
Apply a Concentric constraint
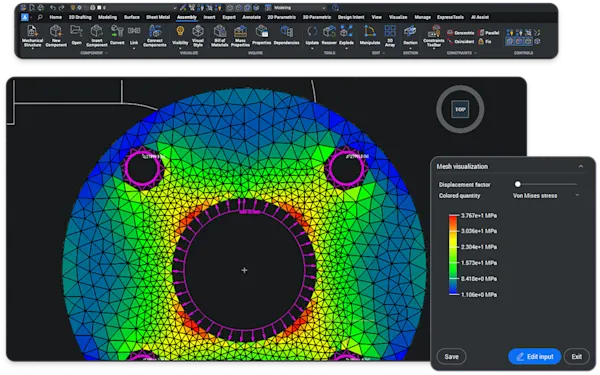tap(461, 33)
